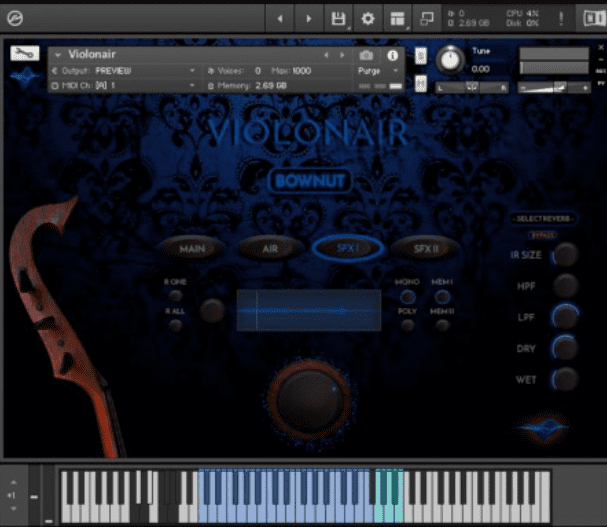Toggle the R ONE button
This screenshot has width=607, height=527.
176,296
